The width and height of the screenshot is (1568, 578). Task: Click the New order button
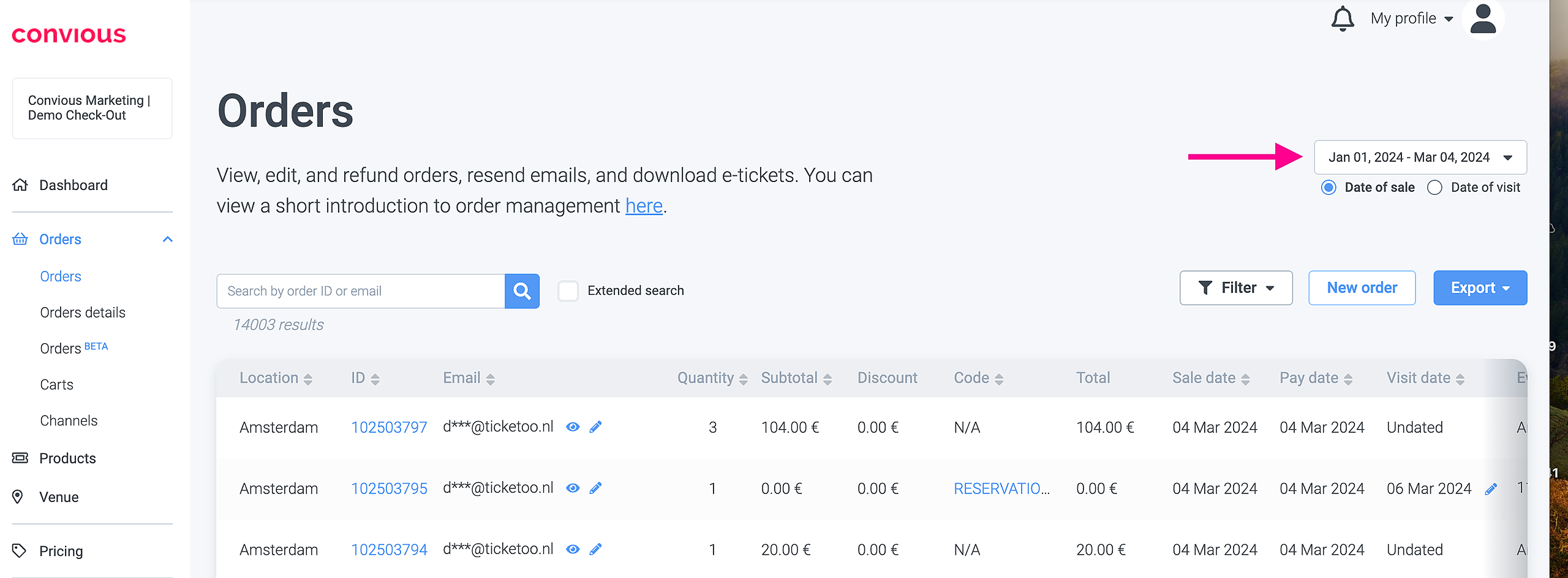point(1362,288)
